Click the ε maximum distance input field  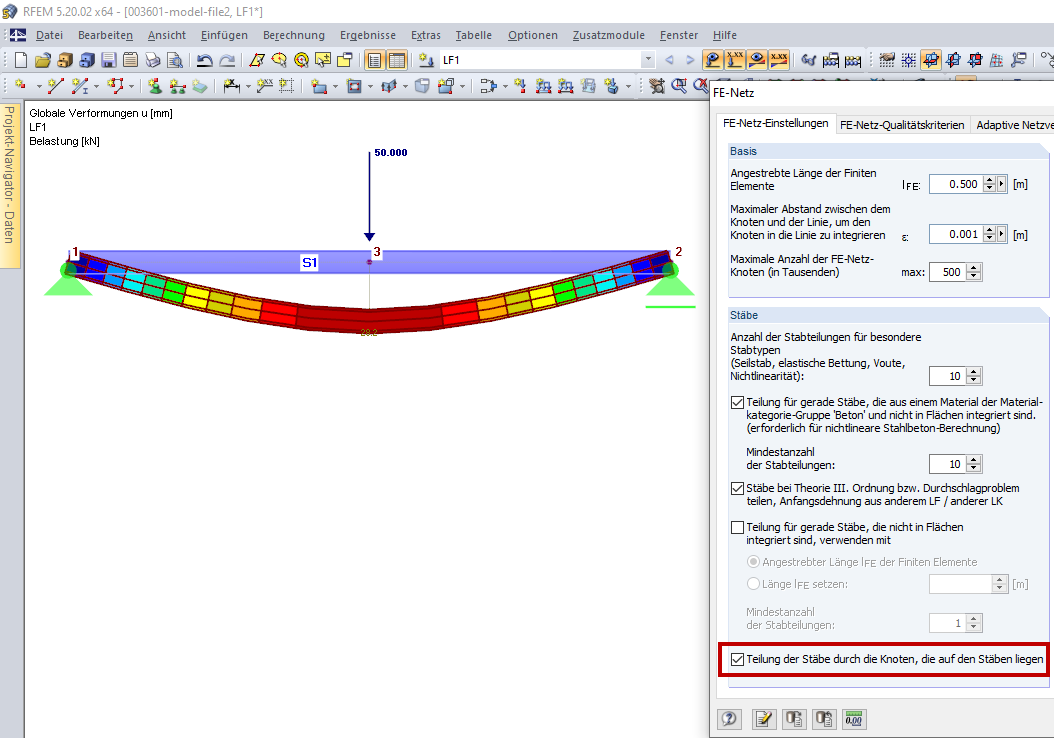click(x=955, y=234)
